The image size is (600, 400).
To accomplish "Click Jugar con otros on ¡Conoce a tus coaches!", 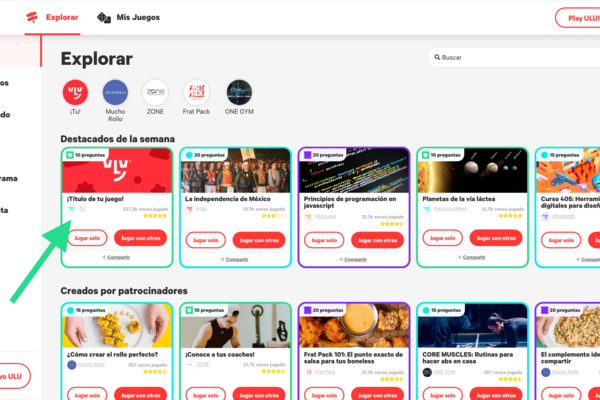I will [x=259, y=395].
